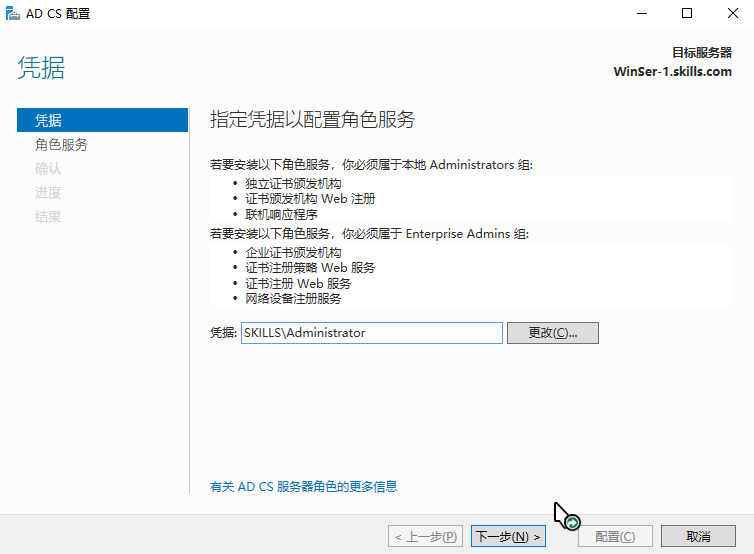This screenshot has width=754, height=554.
Task: Select the 结果 step in sidebar
Action: (48, 216)
